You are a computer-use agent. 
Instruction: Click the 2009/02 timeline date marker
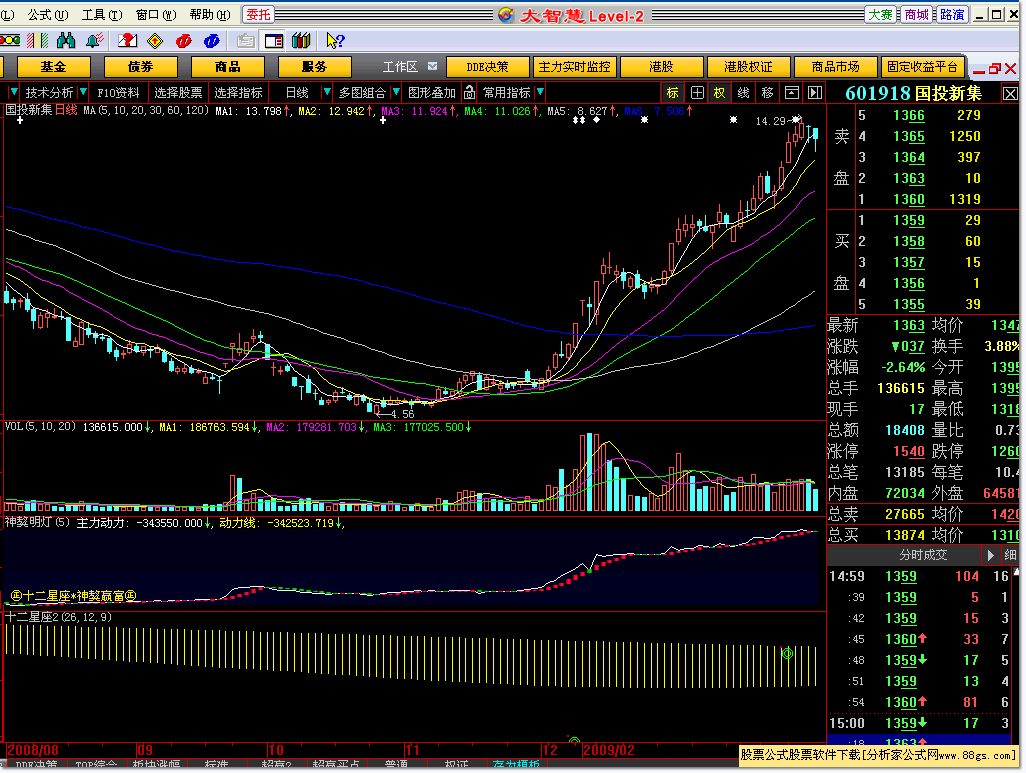tap(609, 750)
